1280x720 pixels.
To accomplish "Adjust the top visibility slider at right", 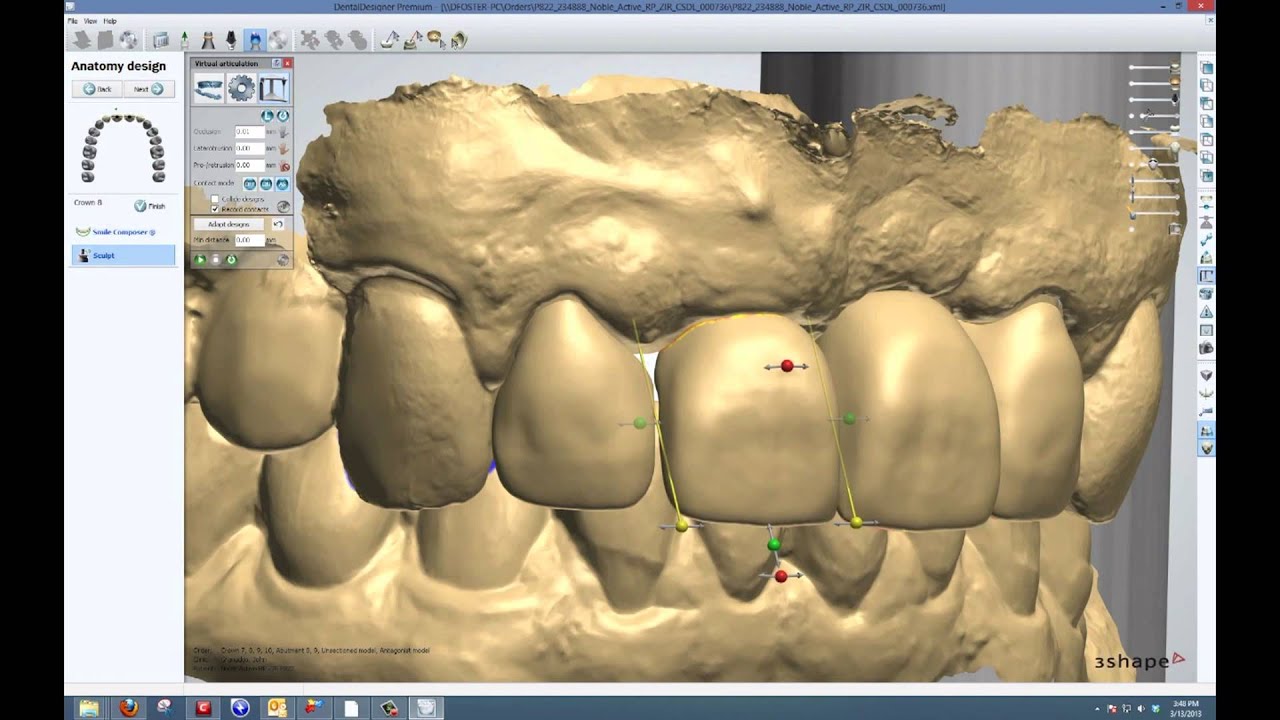I will (x=1154, y=67).
